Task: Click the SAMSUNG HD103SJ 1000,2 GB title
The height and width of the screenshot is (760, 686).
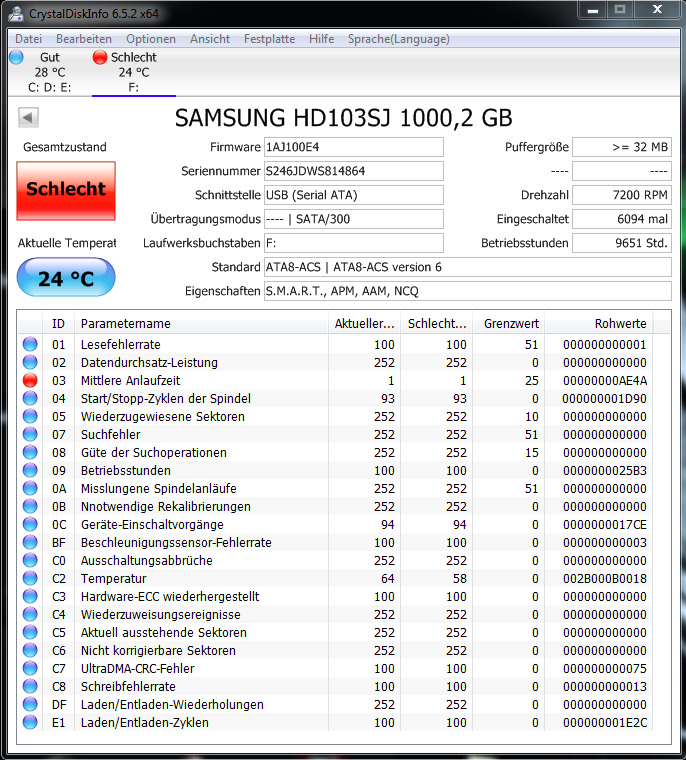Action: coord(343,118)
